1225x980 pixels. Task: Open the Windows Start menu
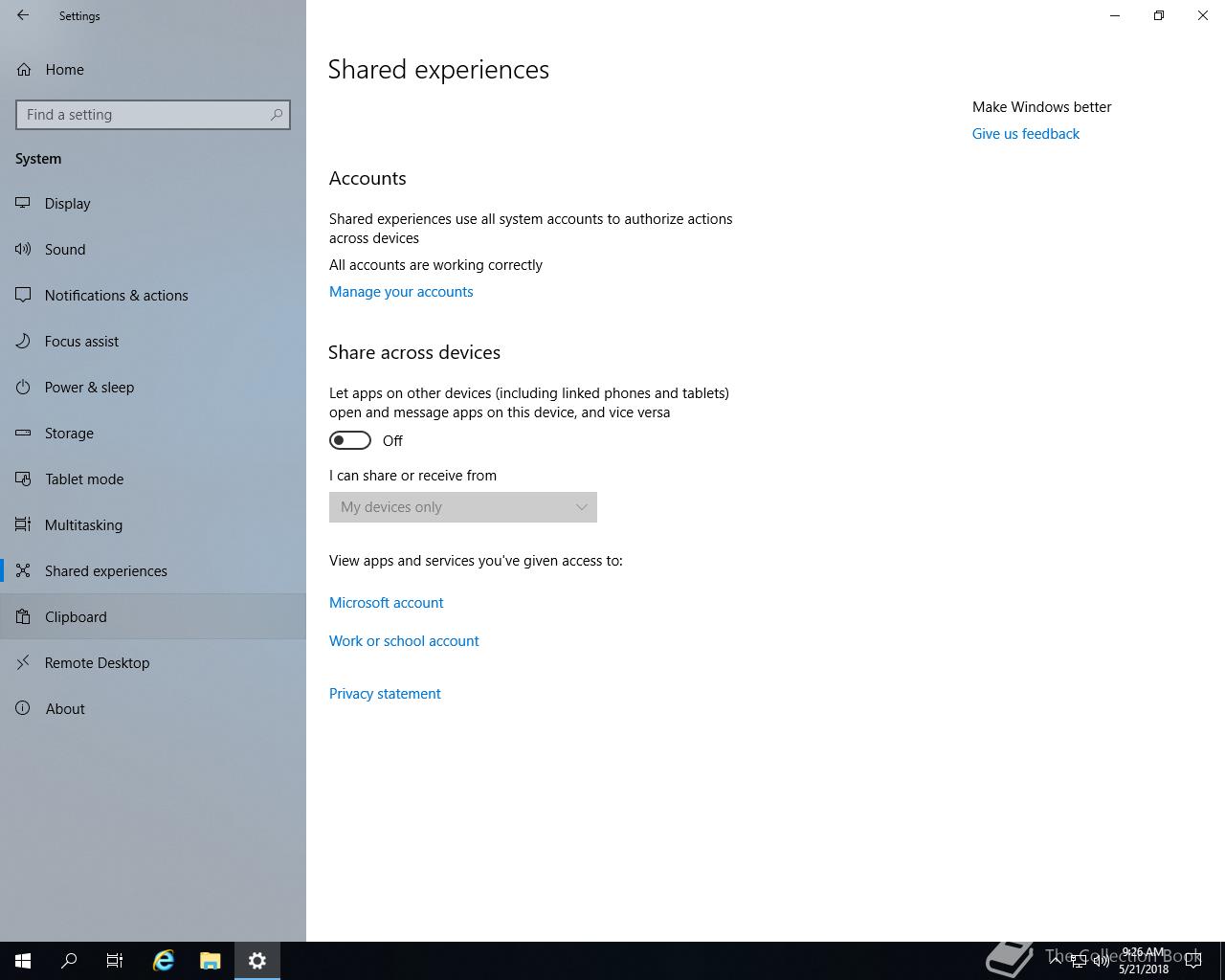[23, 961]
